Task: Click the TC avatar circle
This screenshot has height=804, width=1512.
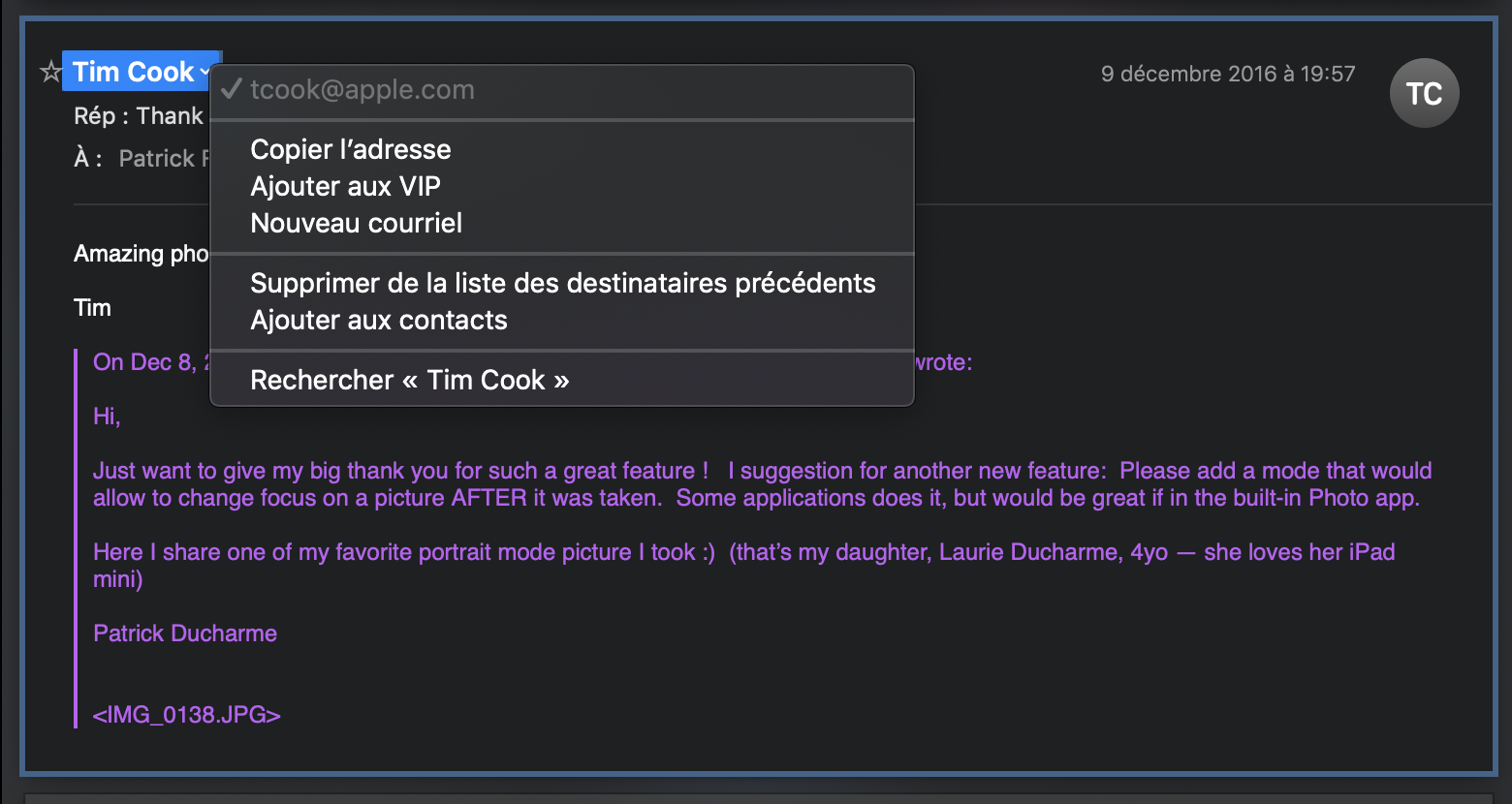Action: [x=1424, y=93]
